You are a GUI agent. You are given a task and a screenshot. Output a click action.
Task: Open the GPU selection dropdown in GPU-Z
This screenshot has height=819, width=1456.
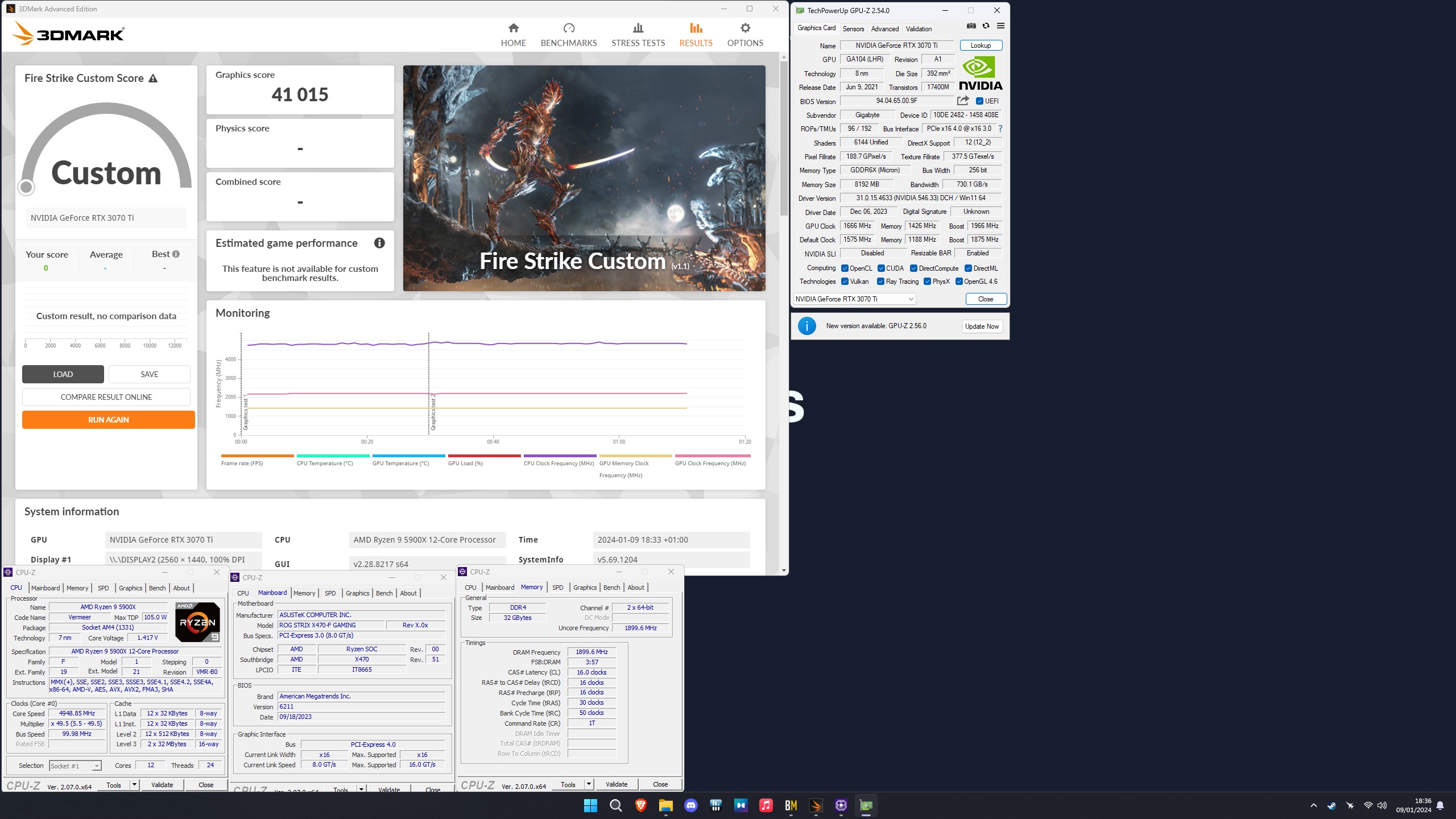click(x=854, y=299)
